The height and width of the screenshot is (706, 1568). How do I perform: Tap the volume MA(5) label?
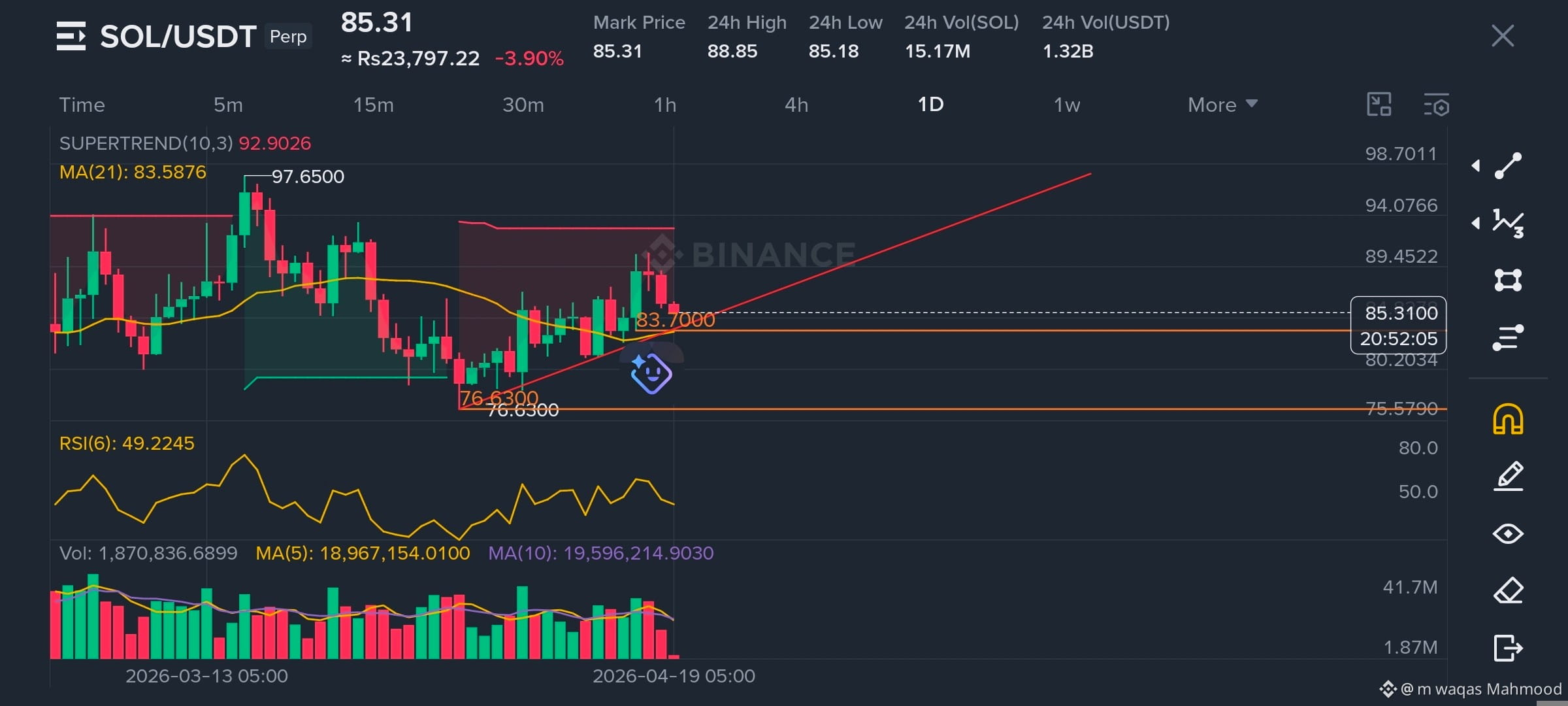(363, 553)
